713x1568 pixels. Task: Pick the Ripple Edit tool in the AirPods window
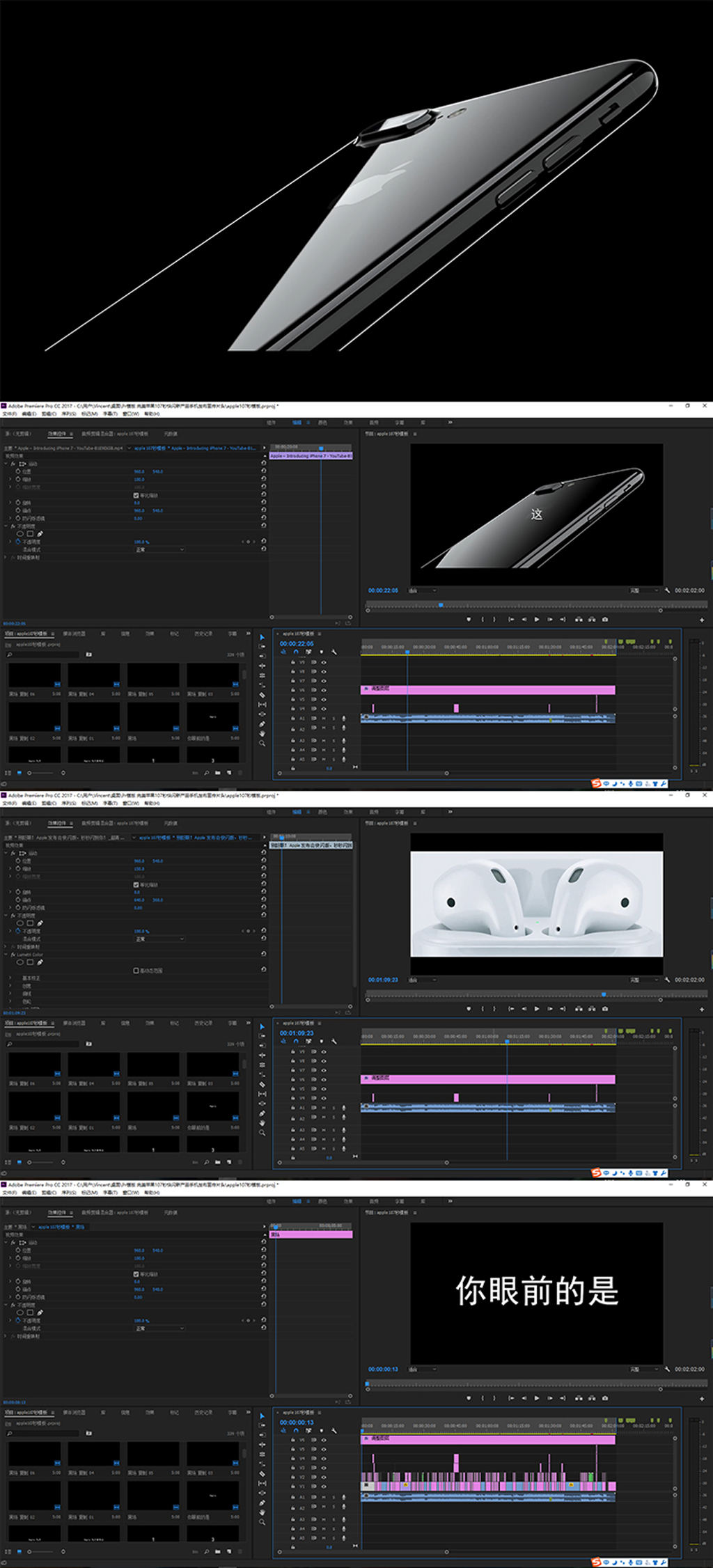pyautogui.click(x=262, y=1055)
